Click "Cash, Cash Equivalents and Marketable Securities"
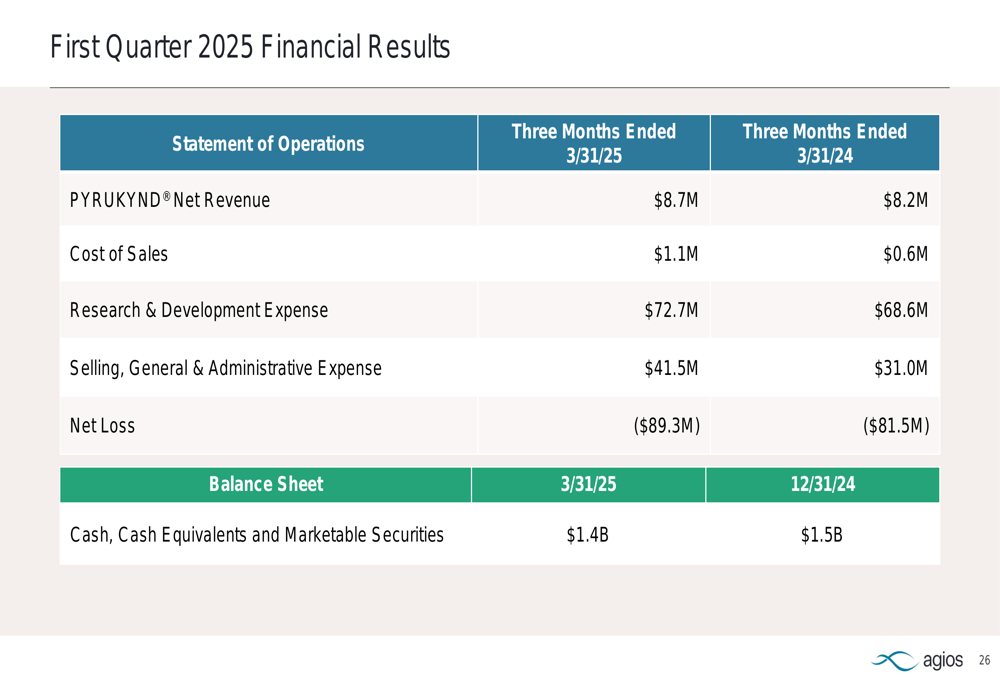The image size is (1000, 685). [256, 534]
